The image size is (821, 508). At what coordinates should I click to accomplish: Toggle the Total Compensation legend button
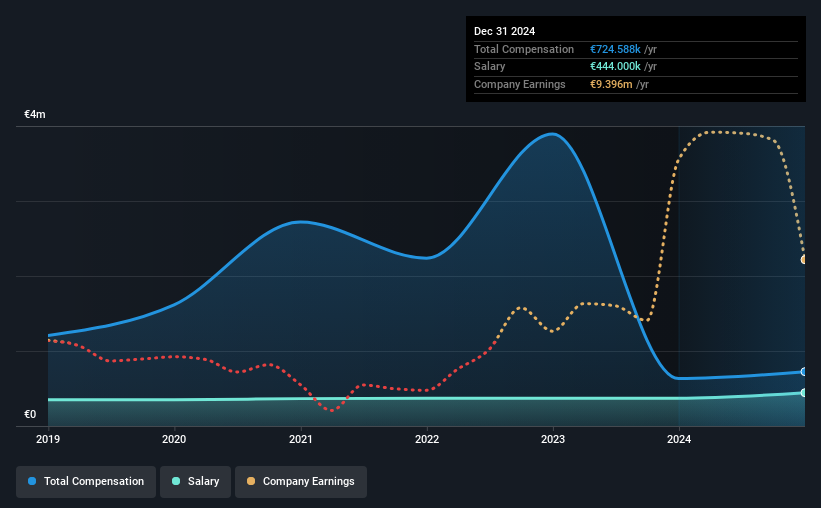86,481
